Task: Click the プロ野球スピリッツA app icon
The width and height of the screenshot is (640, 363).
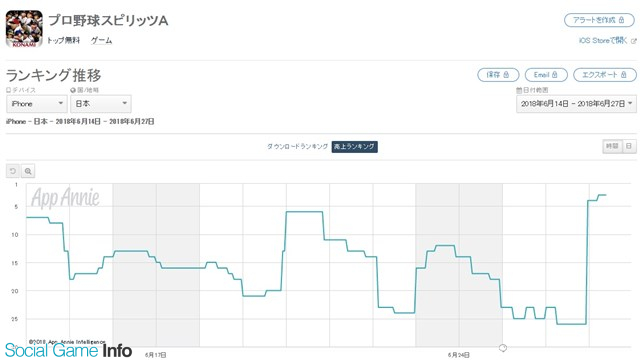Action: point(24,29)
